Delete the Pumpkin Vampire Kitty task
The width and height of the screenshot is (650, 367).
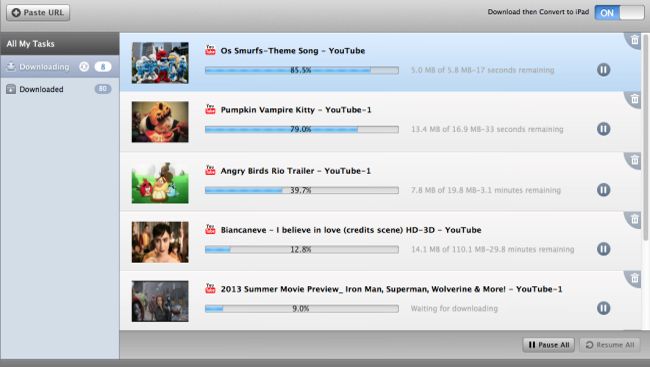tap(634, 99)
